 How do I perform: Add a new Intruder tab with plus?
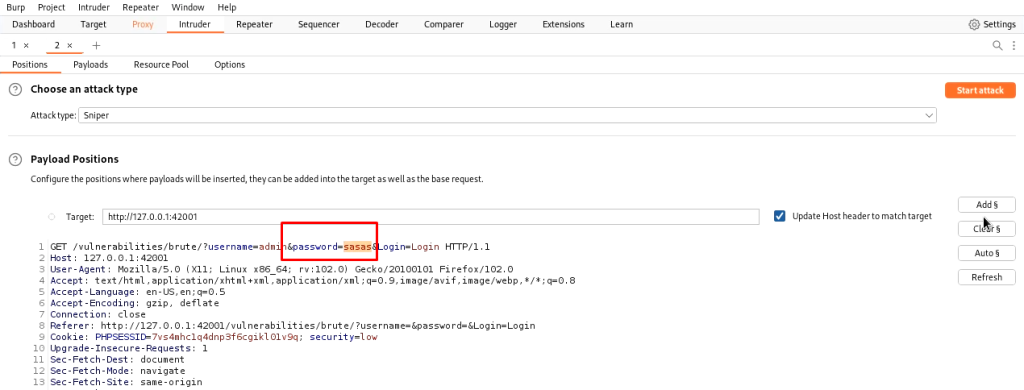[x=96, y=45]
